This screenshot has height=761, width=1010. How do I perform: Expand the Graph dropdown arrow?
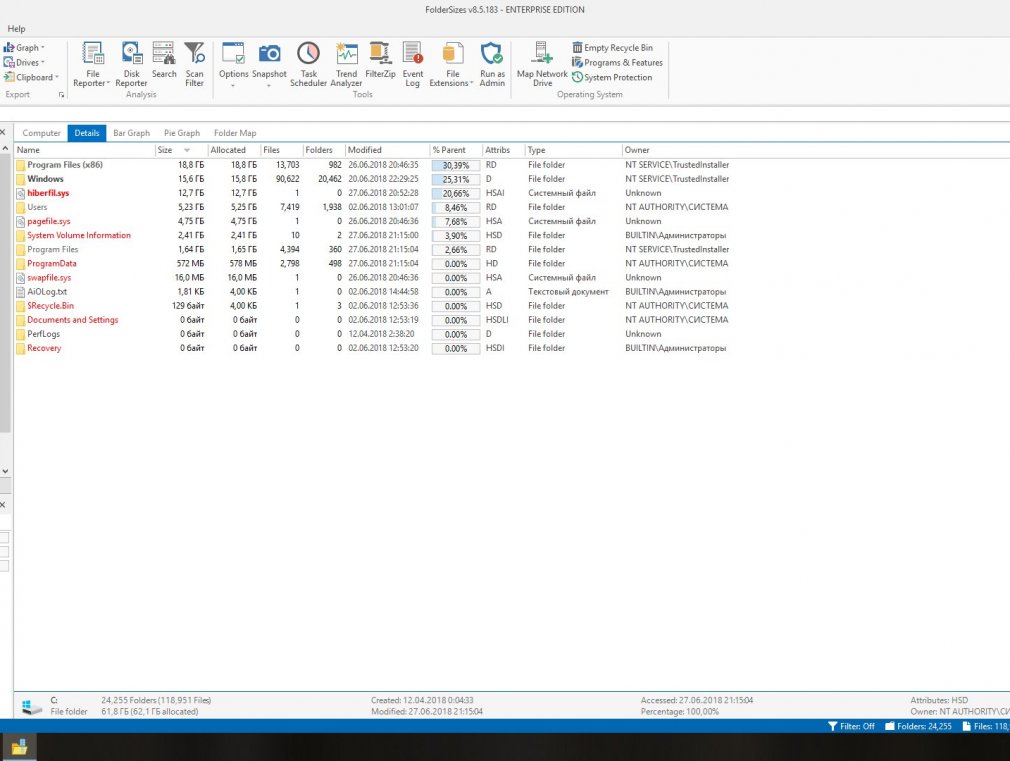click(x=43, y=48)
